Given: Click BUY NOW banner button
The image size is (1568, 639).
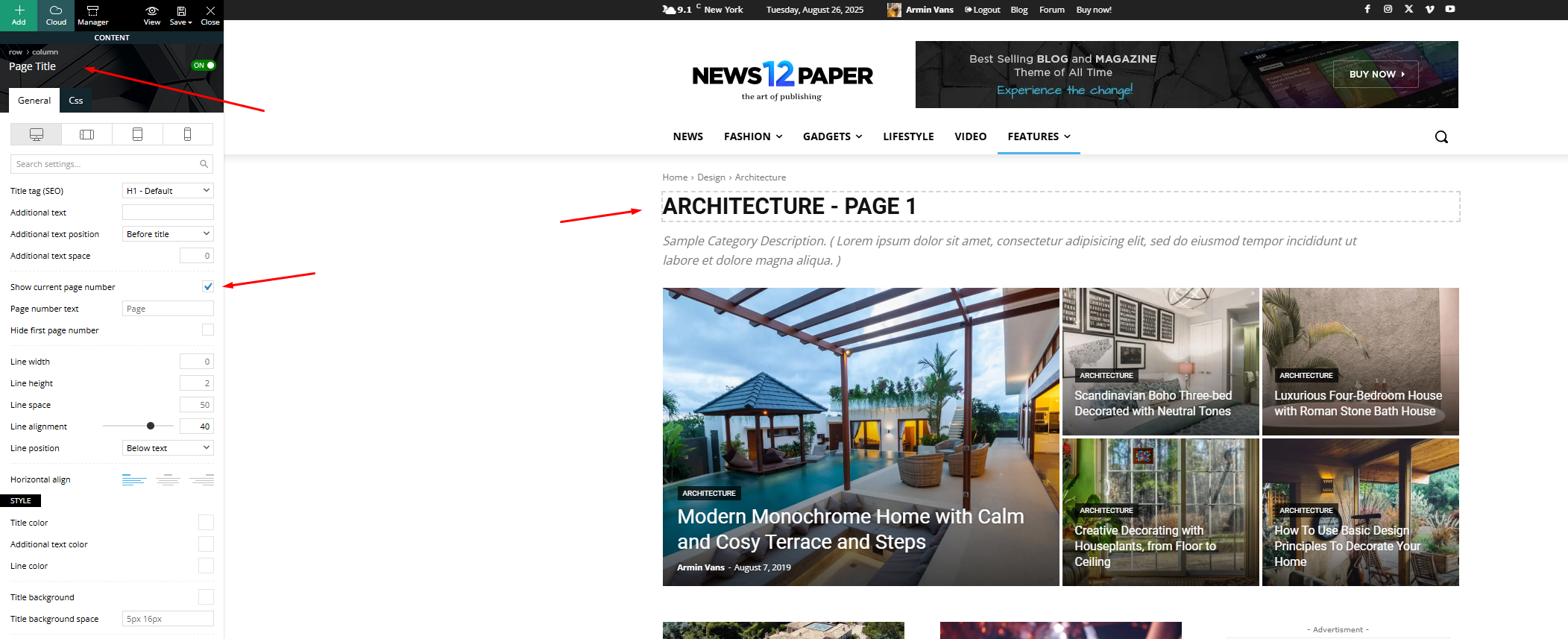Looking at the screenshot, I should tap(1376, 75).
